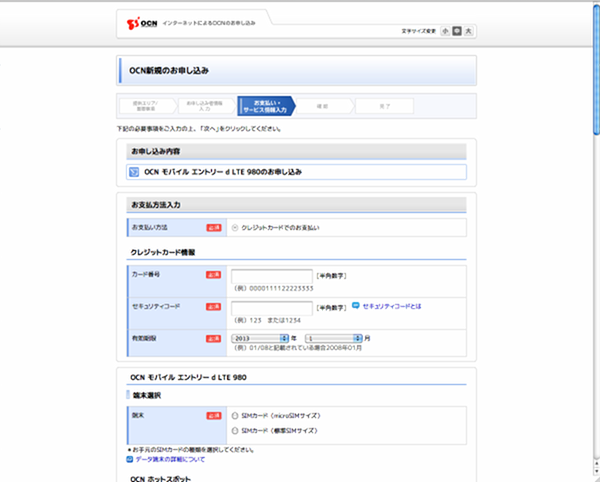Open the expiration year dropdown showing 2013
Screen dimensions: 600x482
(x=260, y=338)
